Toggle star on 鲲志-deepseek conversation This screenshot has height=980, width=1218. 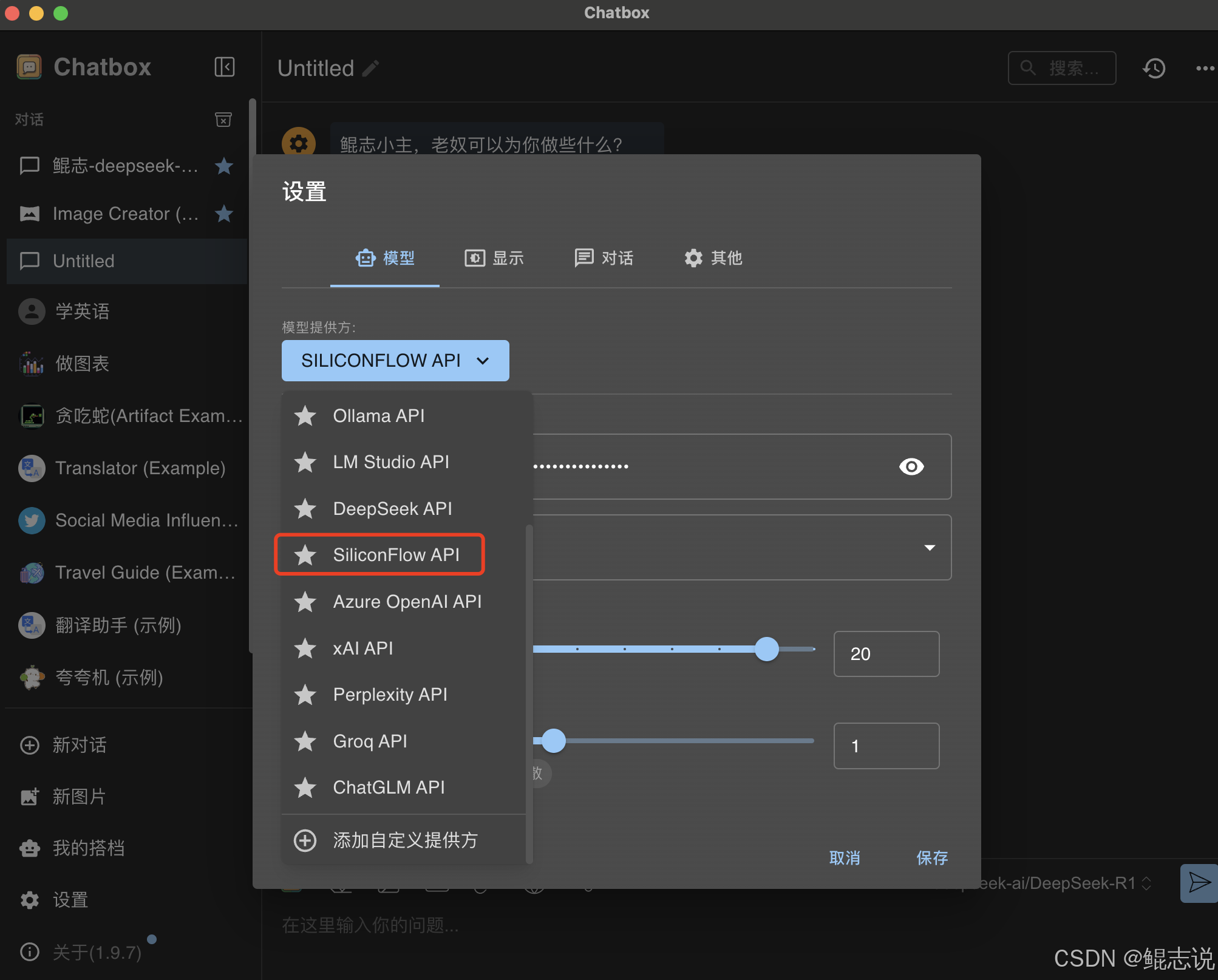[x=224, y=166]
